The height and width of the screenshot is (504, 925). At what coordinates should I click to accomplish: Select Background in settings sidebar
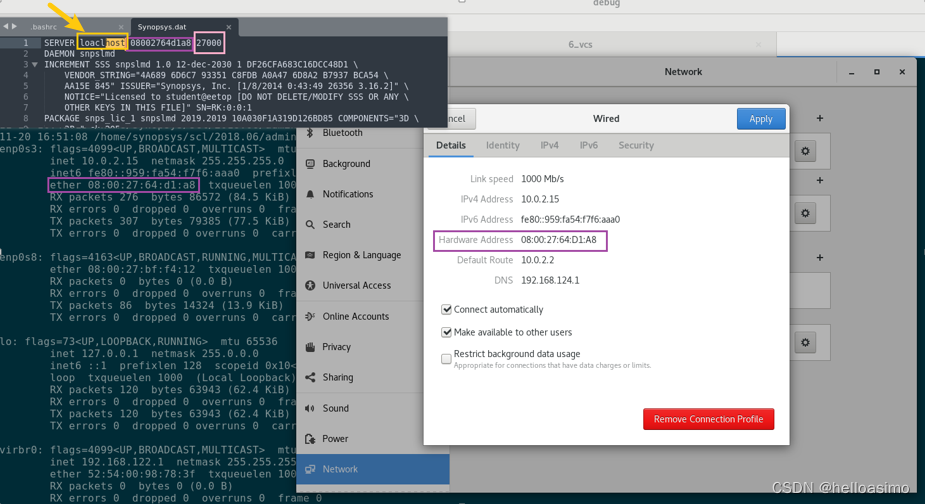[346, 164]
